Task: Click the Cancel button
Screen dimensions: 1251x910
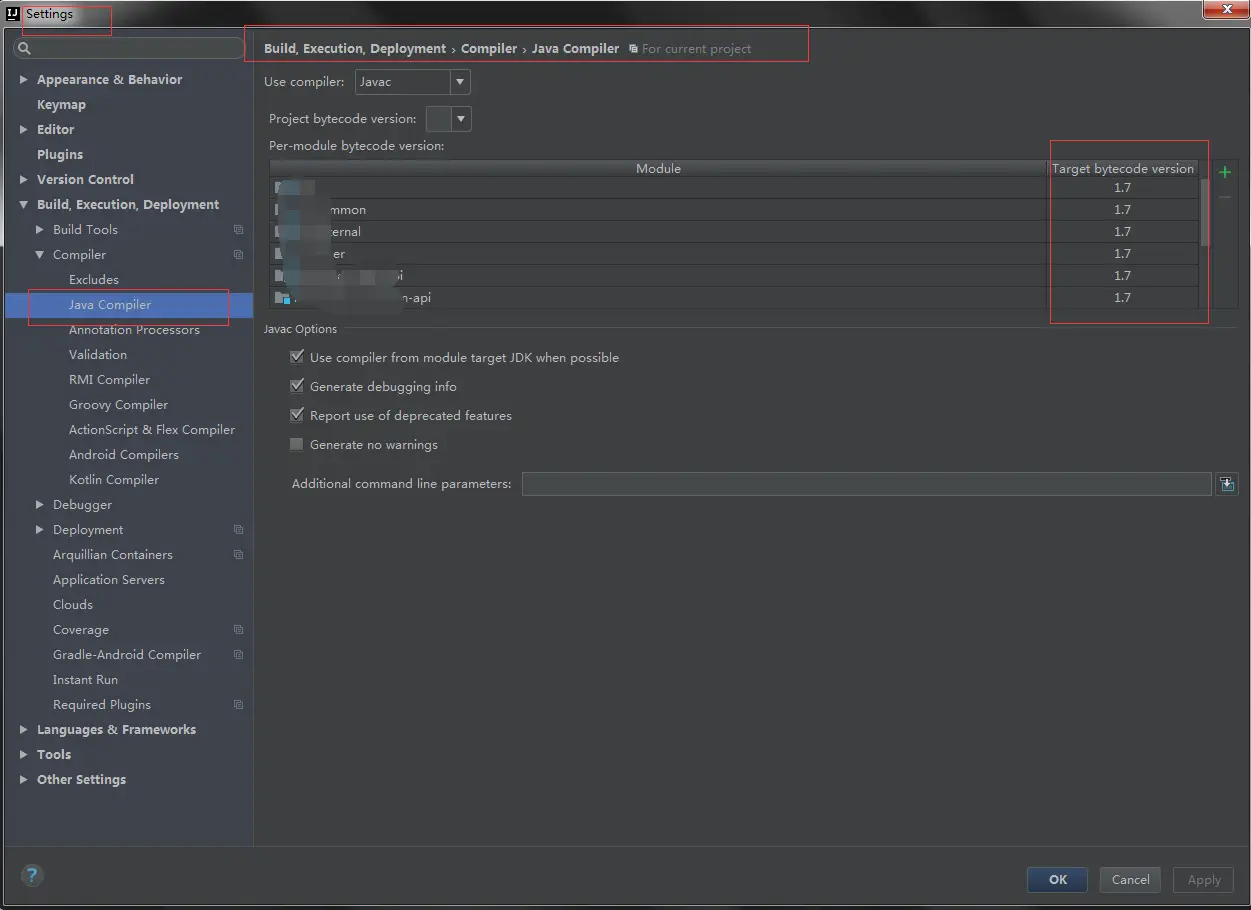Action: point(1131,880)
